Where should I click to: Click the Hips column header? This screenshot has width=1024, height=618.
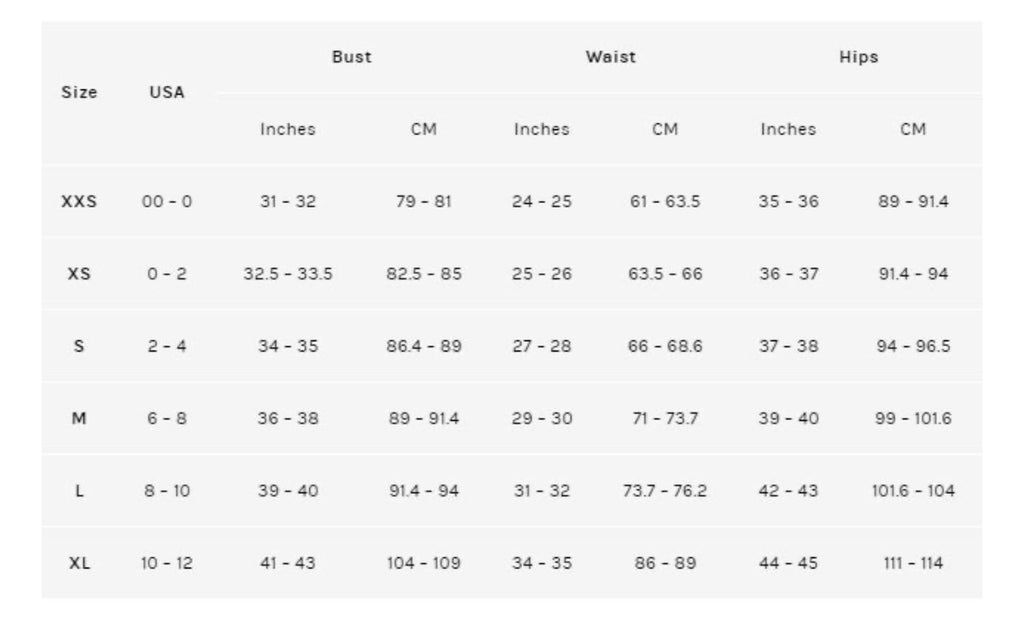(858, 57)
